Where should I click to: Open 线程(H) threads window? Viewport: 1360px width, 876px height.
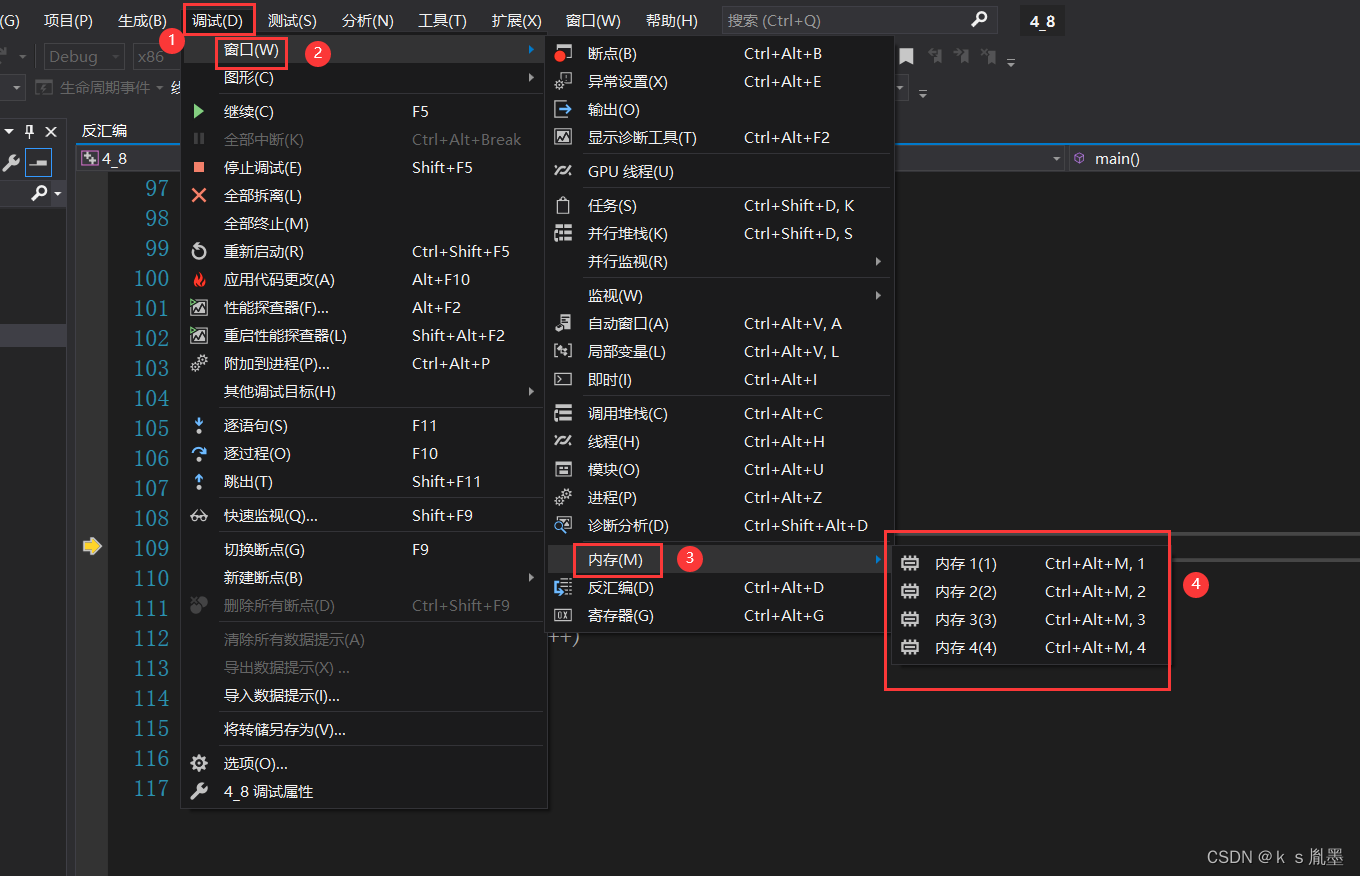pyautogui.click(x=718, y=442)
